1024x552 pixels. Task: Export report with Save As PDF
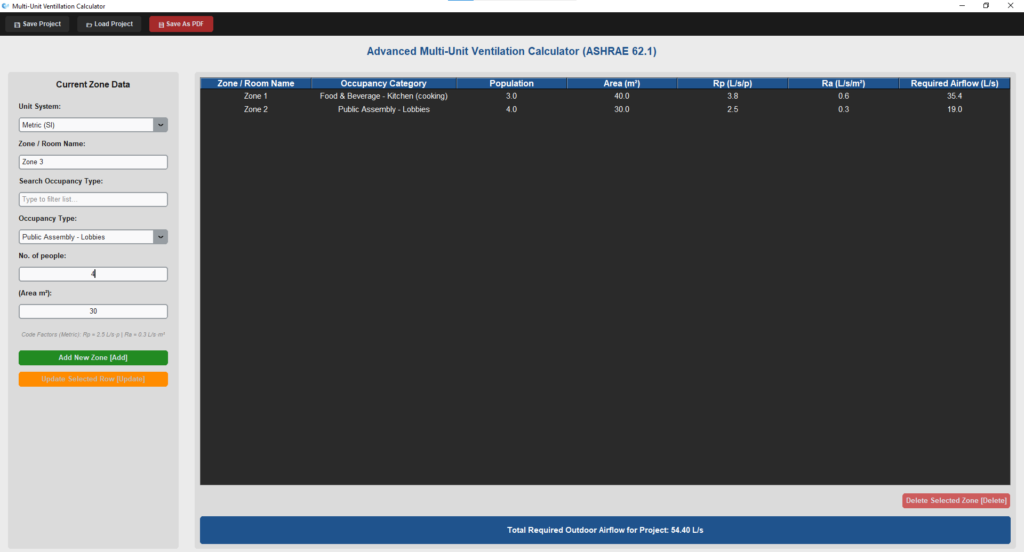click(181, 24)
